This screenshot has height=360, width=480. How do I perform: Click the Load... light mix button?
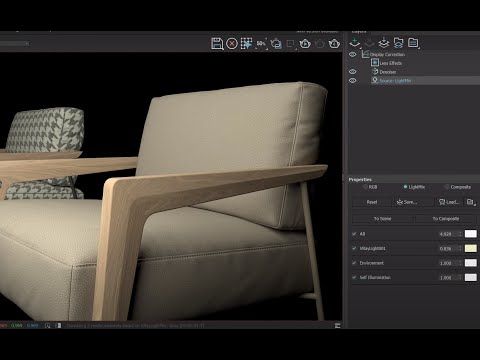pos(449,202)
